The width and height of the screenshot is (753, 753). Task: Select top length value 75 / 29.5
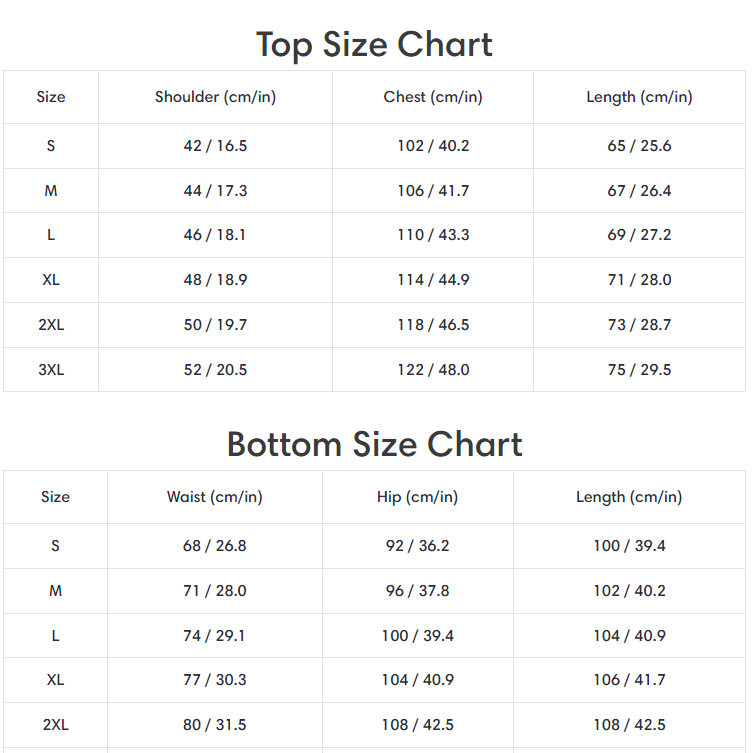(x=639, y=370)
